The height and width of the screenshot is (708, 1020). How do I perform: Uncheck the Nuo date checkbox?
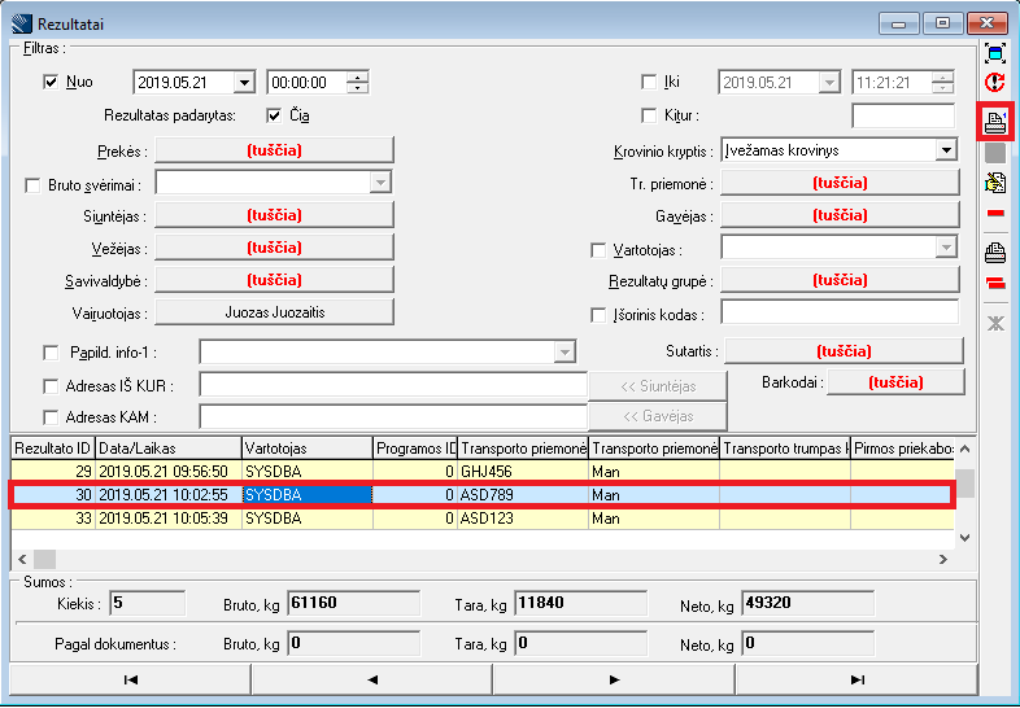click(52, 83)
